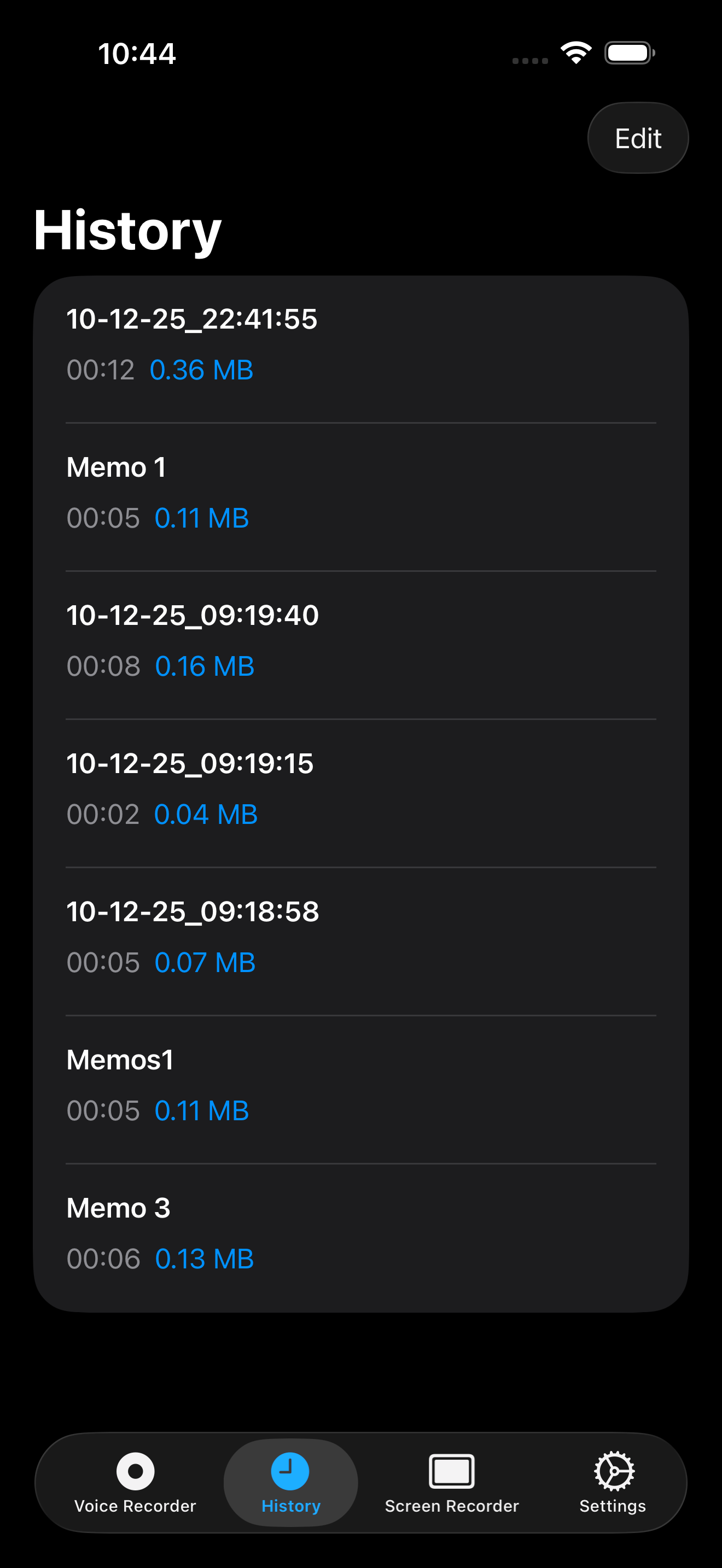Tap the History page title

(127, 230)
